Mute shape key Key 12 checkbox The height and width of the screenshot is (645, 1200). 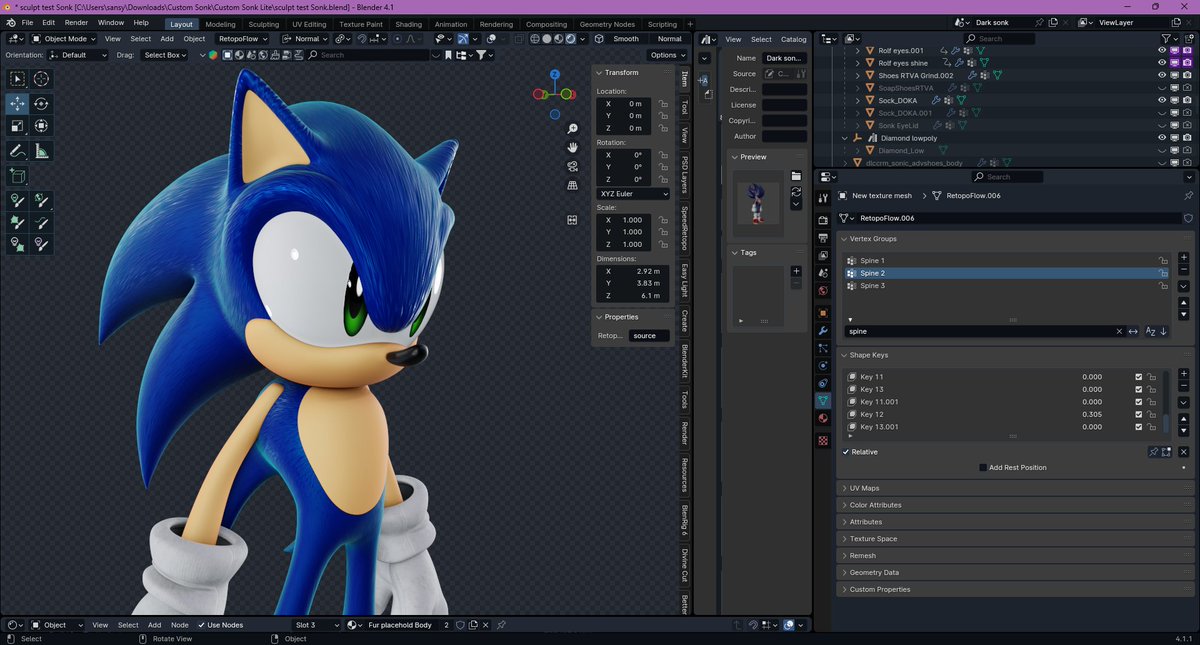(x=1138, y=414)
